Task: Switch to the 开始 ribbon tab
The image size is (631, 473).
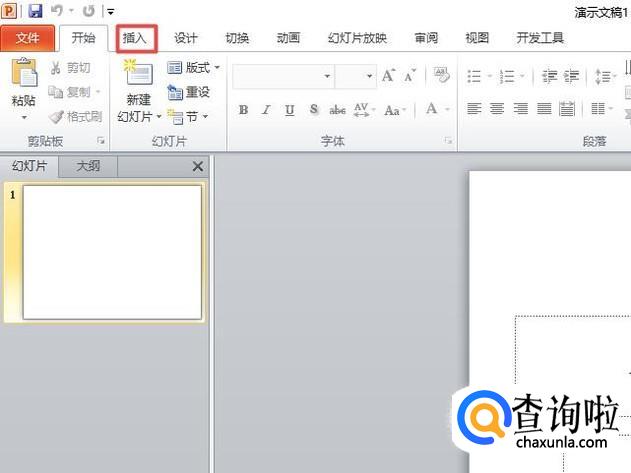Action: [x=83, y=38]
